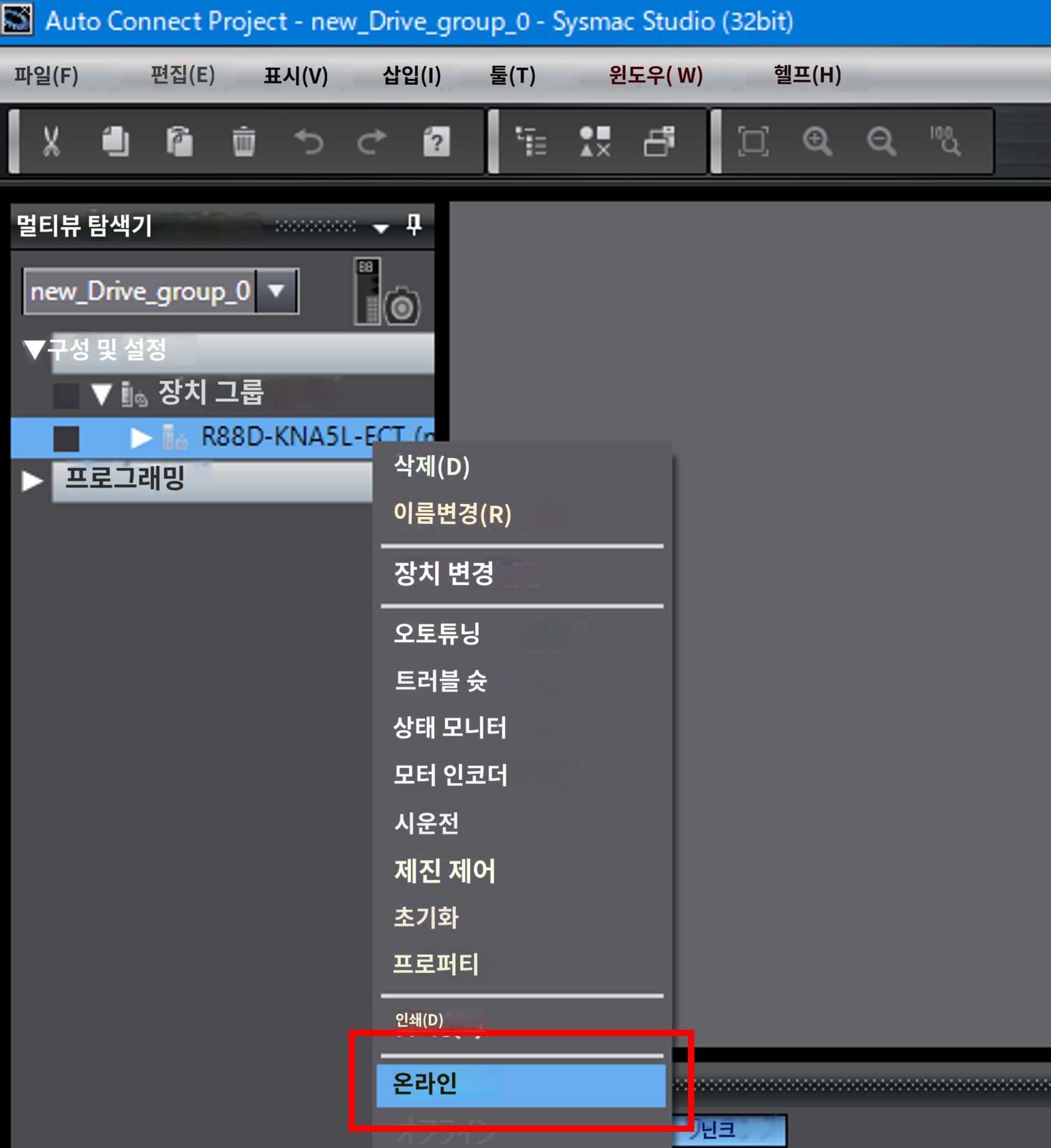
Task: Select 시운전 in the context menu
Action: pos(521,823)
